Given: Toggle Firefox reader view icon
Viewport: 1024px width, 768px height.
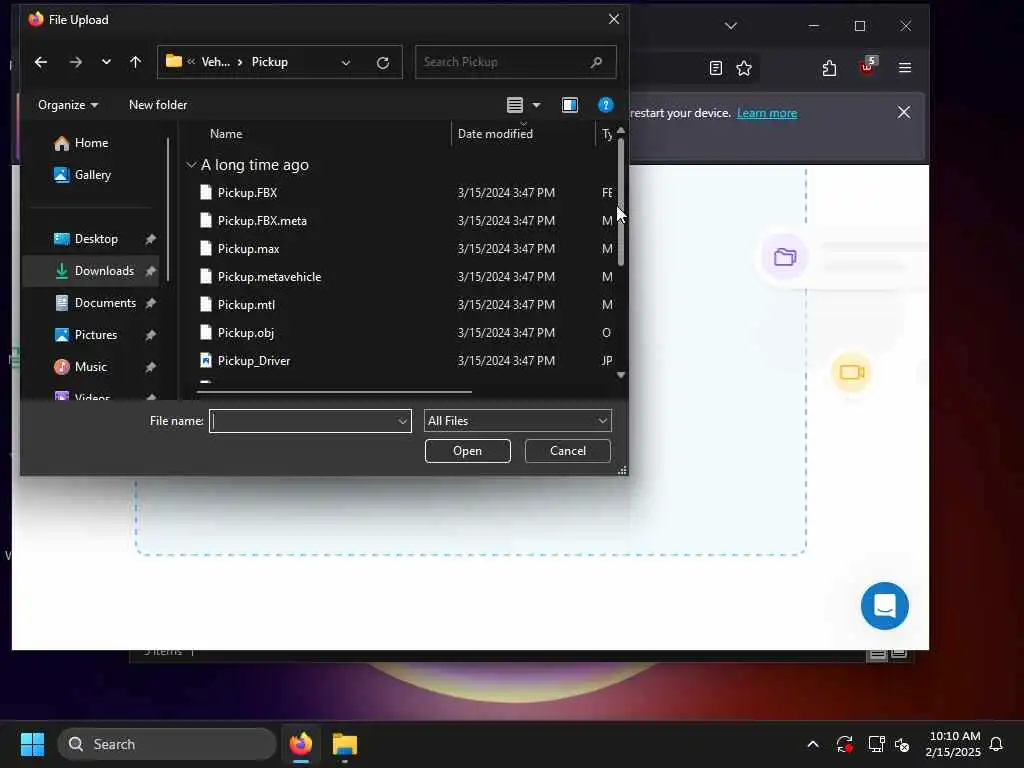Looking at the screenshot, I should [716, 68].
